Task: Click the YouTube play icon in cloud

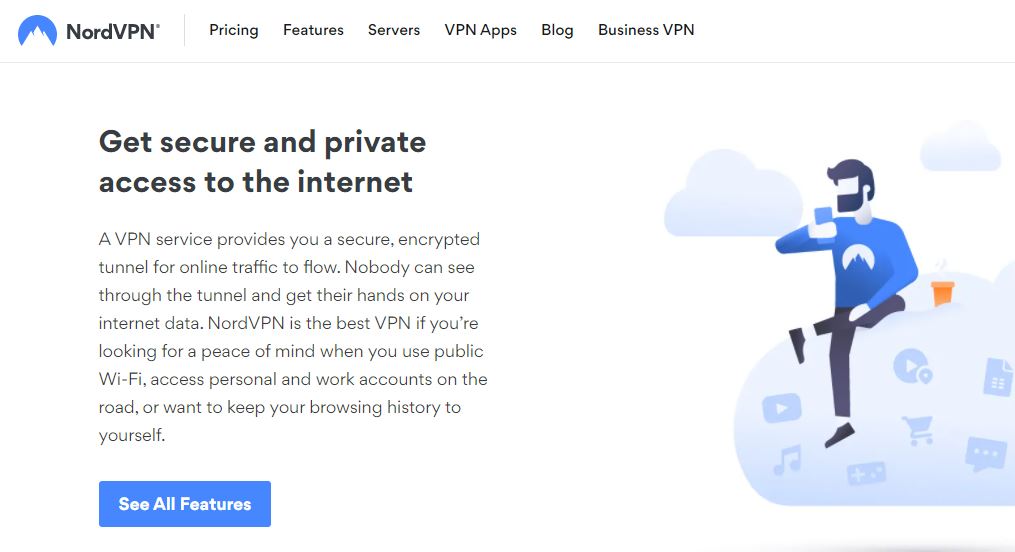Action: pyautogui.click(x=781, y=408)
